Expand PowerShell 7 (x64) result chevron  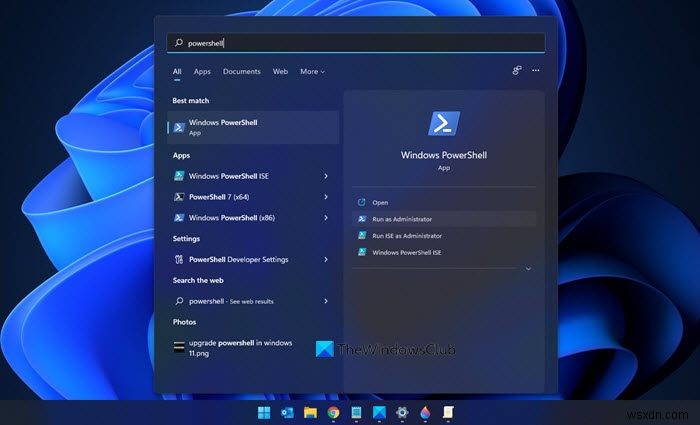click(x=326, y=197)
